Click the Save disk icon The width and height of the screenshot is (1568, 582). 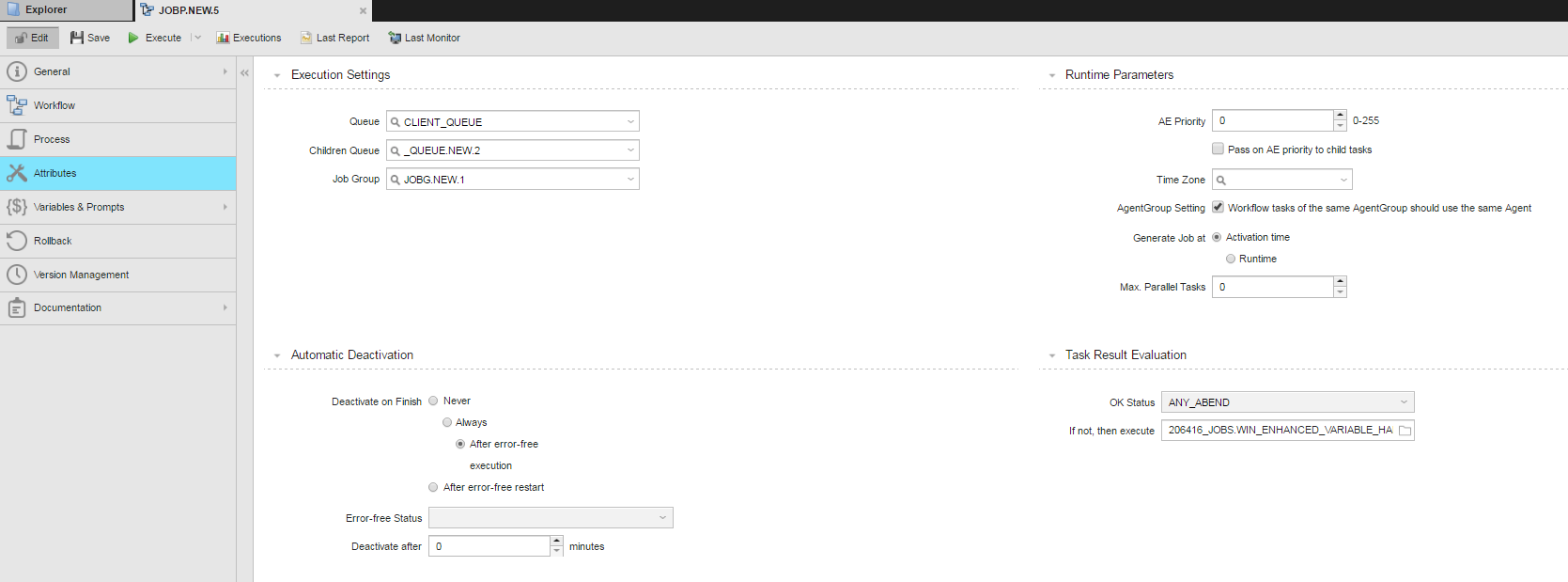pyautogui.click(x=77, y=38)
